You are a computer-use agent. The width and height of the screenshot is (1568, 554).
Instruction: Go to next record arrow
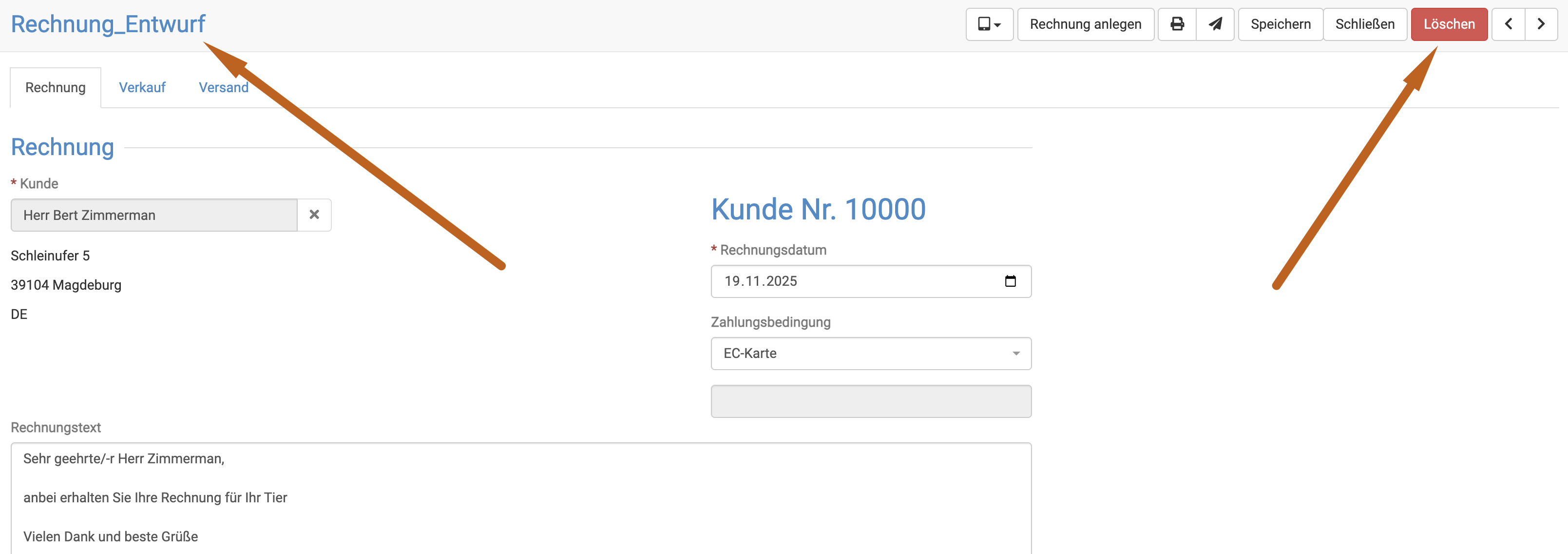coord(1541,24)
